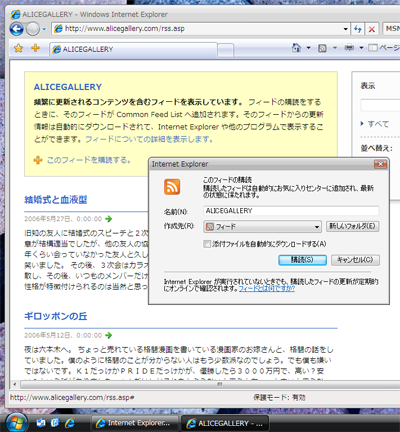Image resolution: width=400 pixels, height=432 pixels.
Task: Select the ALICEGALLERY browser tab
Action: click(133, 49)
